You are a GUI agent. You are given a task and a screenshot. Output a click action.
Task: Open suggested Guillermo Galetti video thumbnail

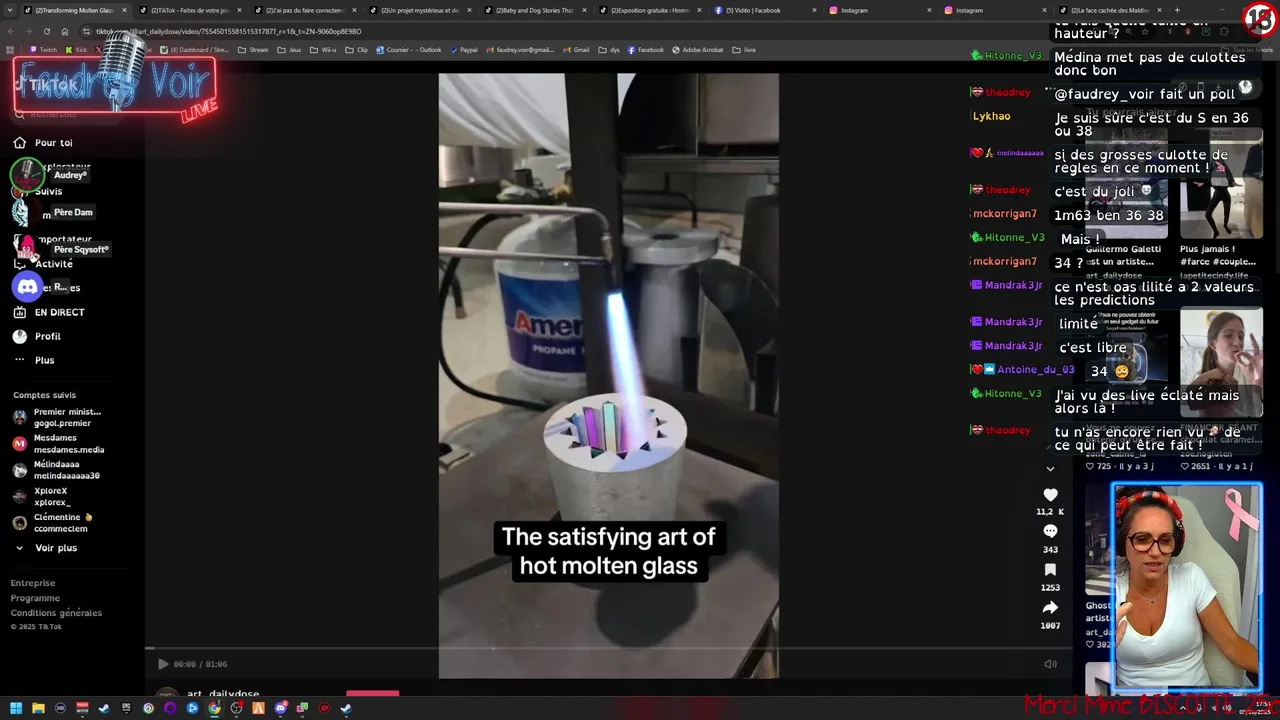click(x=1127, y=183)
